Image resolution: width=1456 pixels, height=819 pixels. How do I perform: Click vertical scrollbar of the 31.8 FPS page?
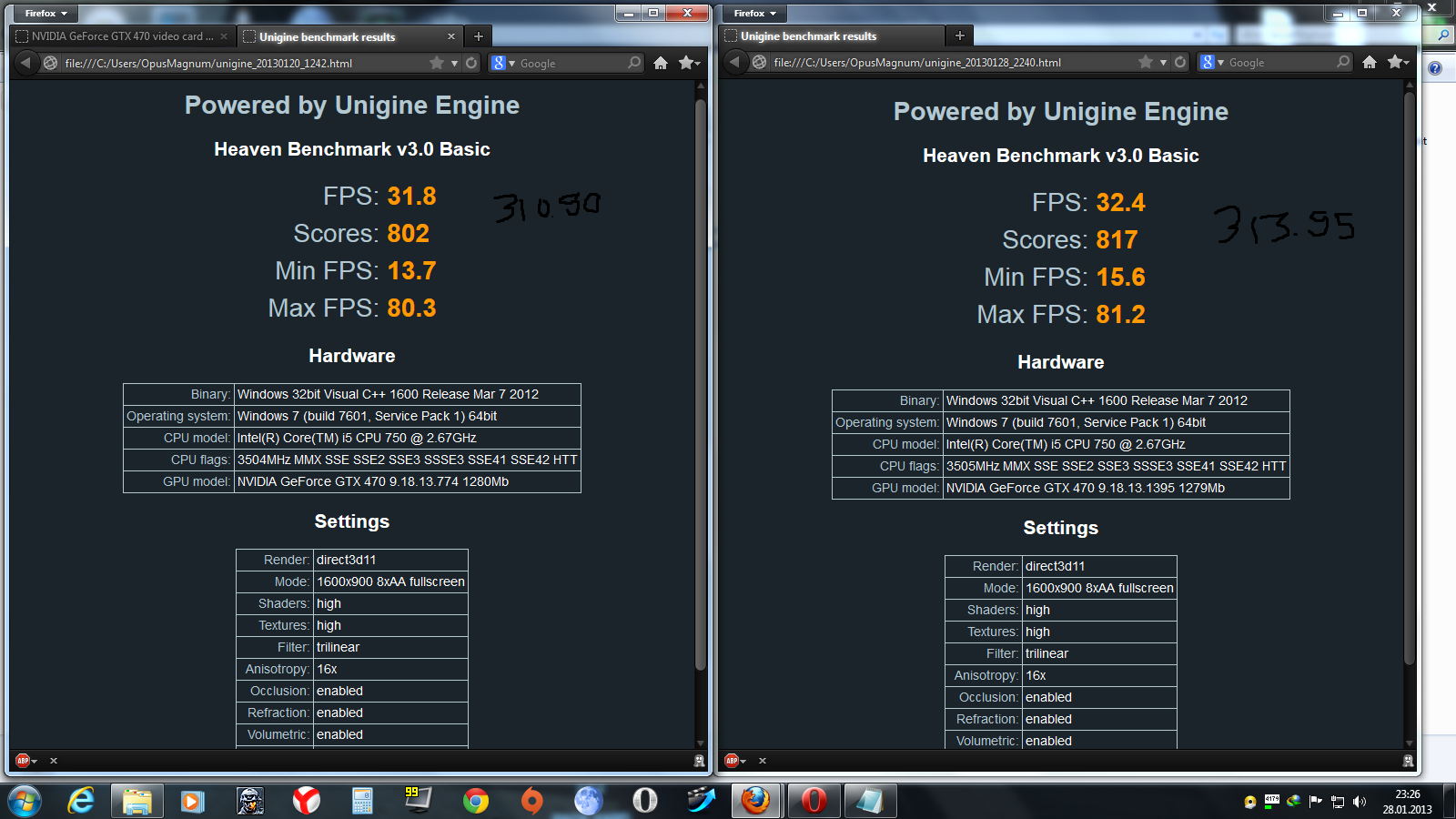pos(700,382)
